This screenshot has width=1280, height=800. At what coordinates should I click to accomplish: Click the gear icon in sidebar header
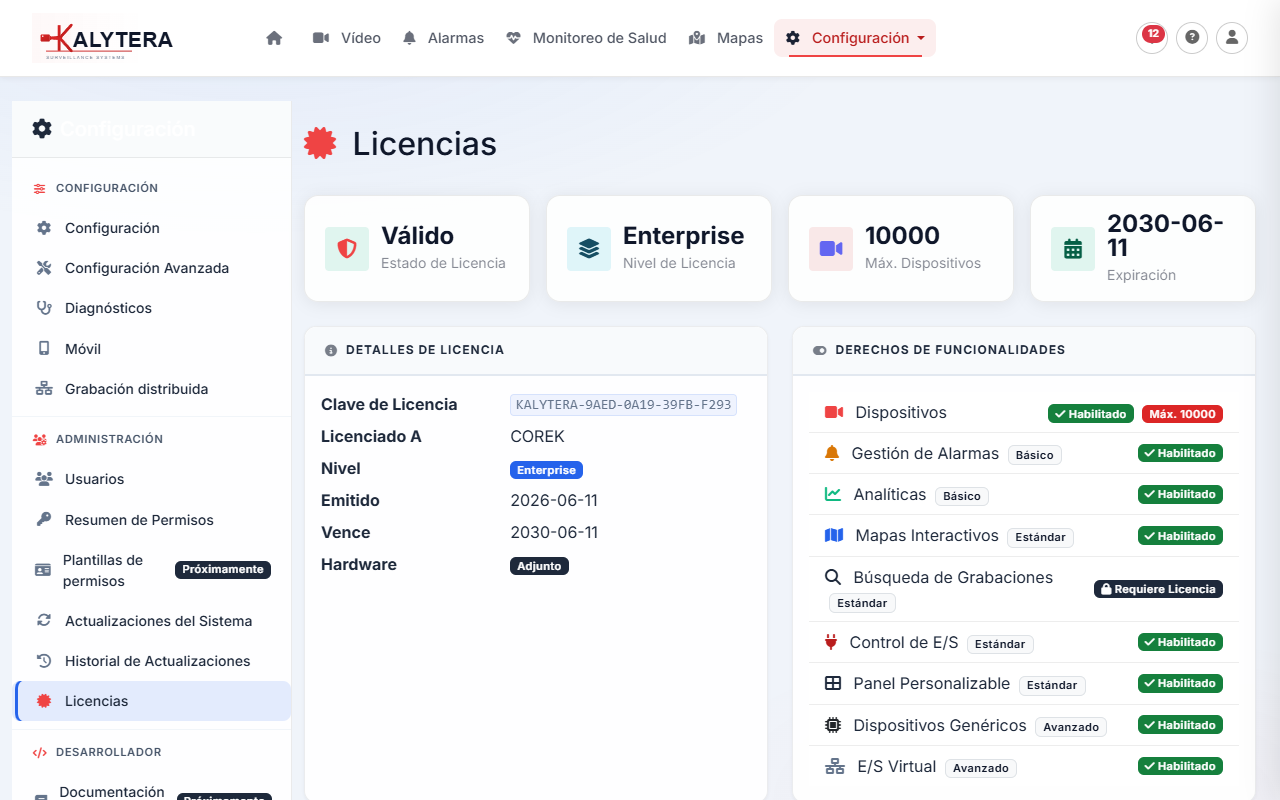pyautogui.click(x=42, y=129)
